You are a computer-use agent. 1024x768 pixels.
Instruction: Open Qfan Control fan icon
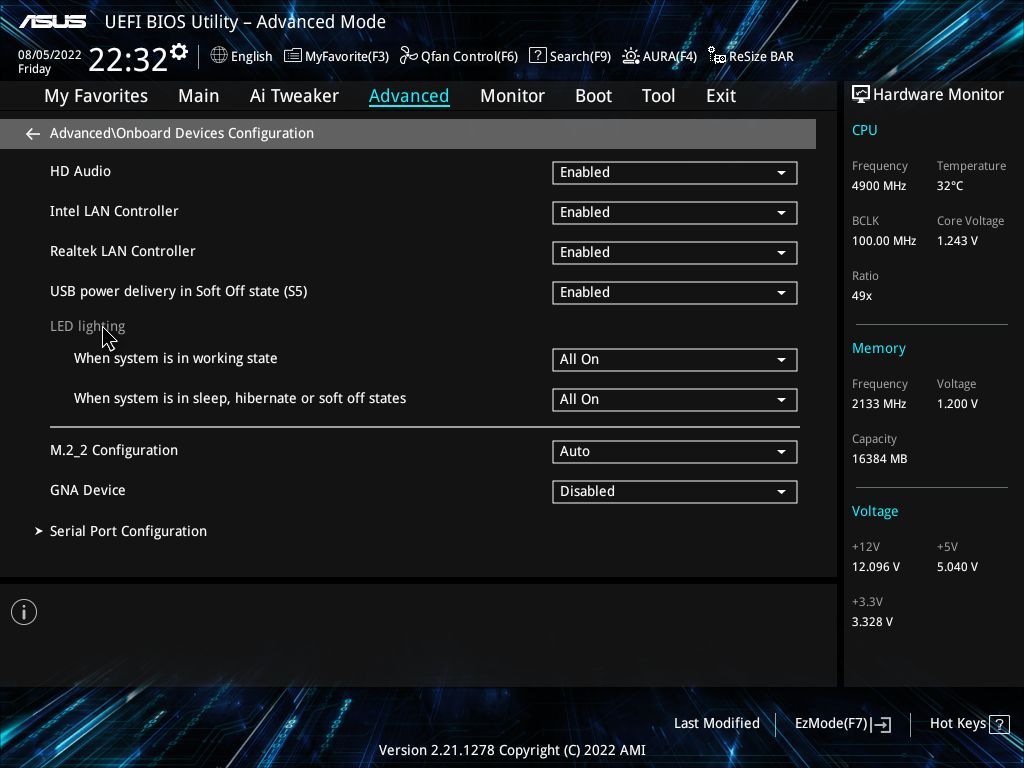click(x=409, y=56)
